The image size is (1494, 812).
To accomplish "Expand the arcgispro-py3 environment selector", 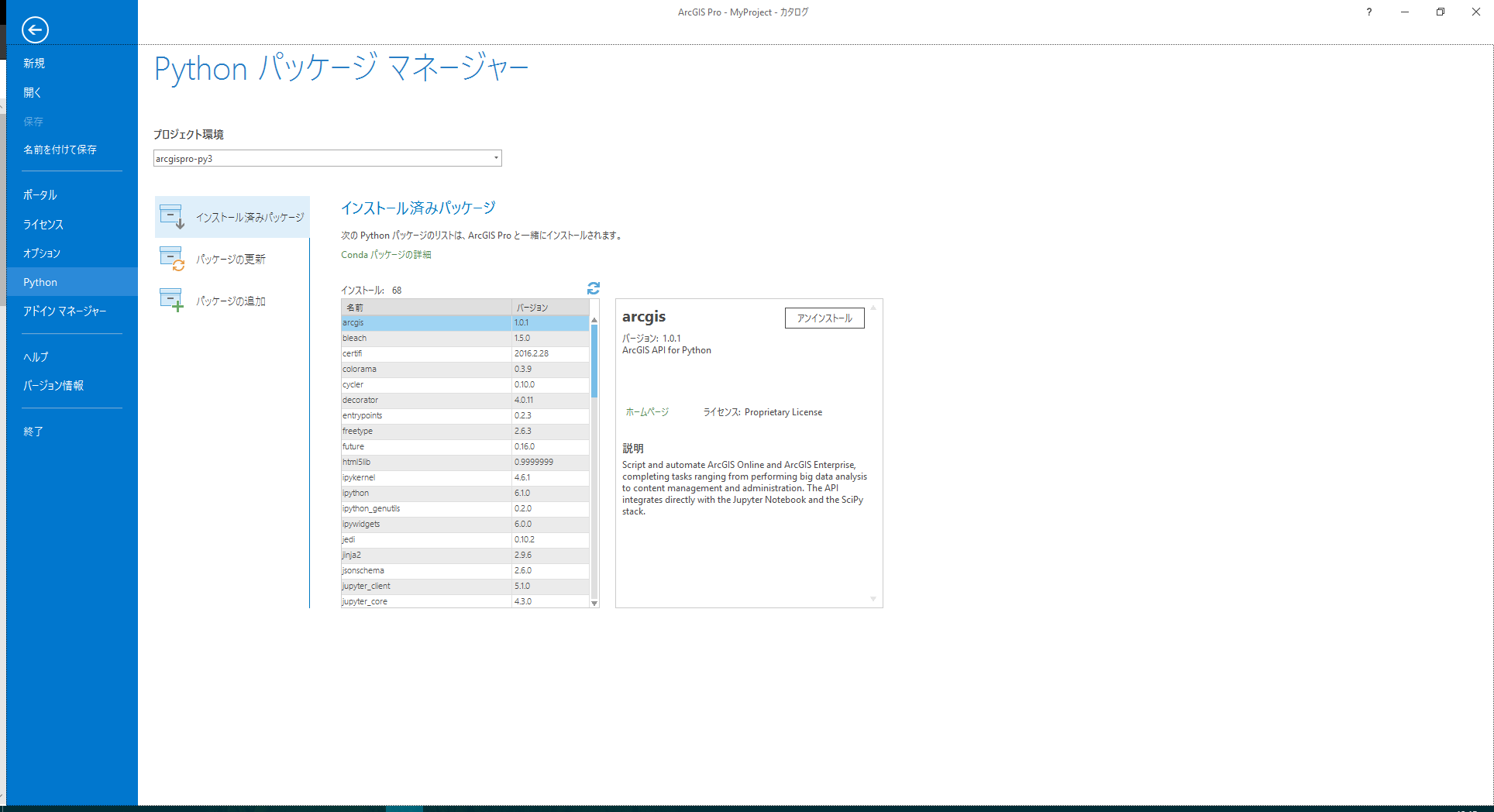I will [495, 158].
